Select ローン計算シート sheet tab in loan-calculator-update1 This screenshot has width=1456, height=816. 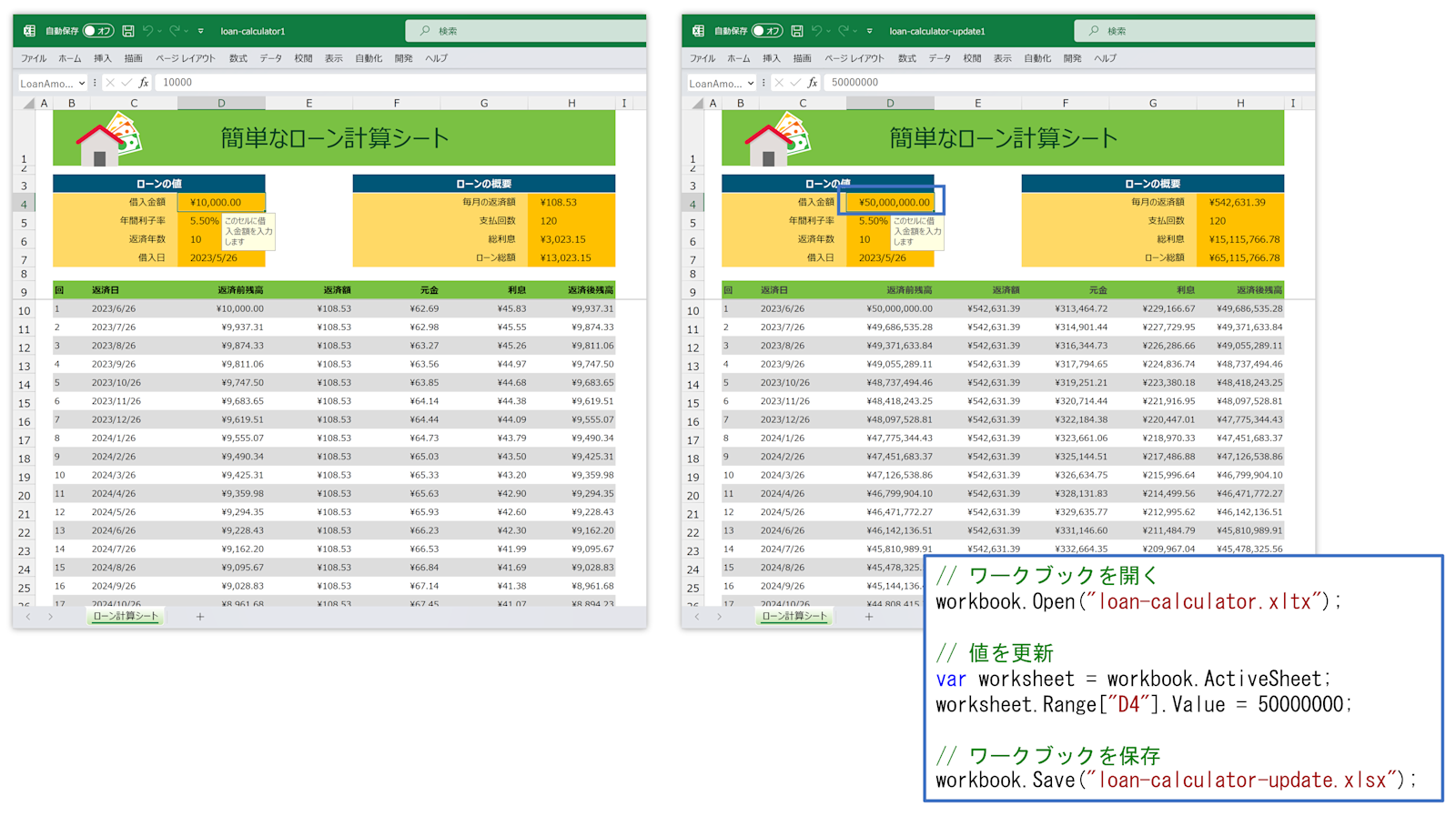pyautogui.click(x=794, y=617)
